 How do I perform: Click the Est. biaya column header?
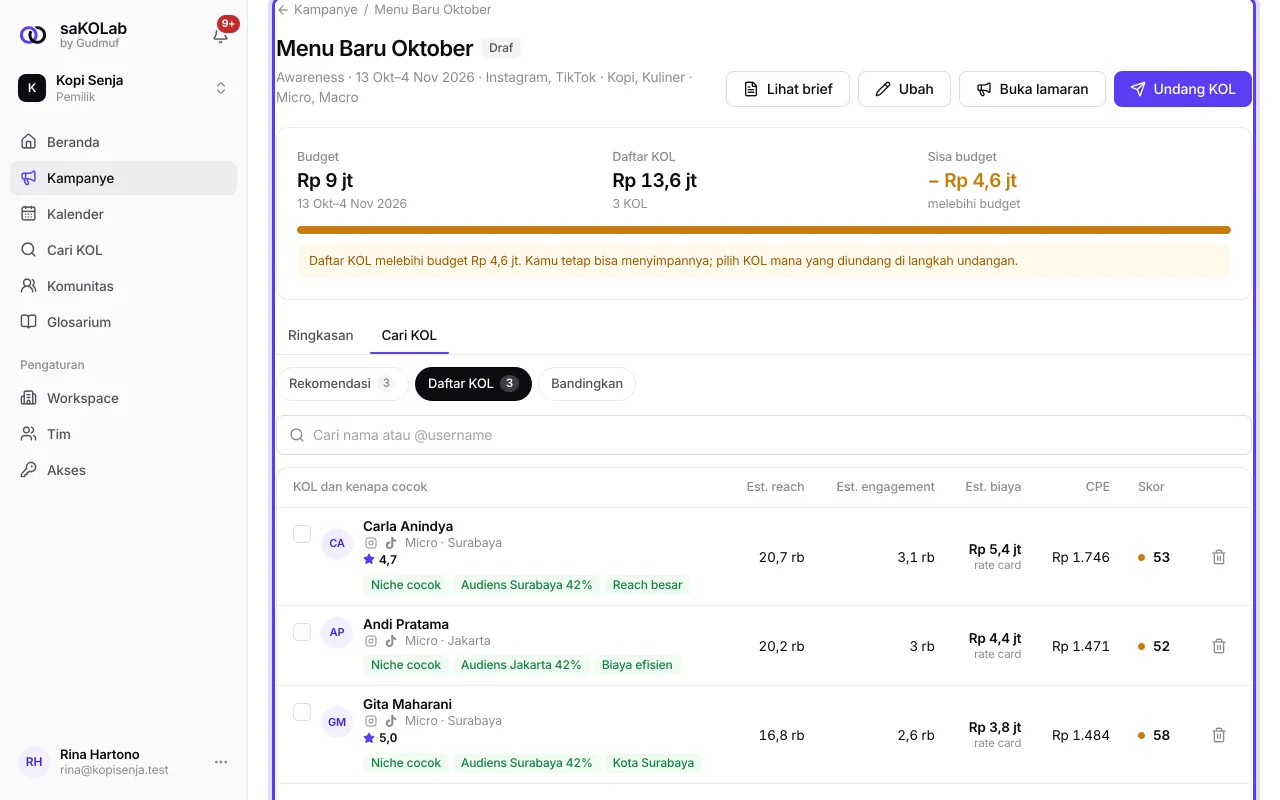point(993,487)
